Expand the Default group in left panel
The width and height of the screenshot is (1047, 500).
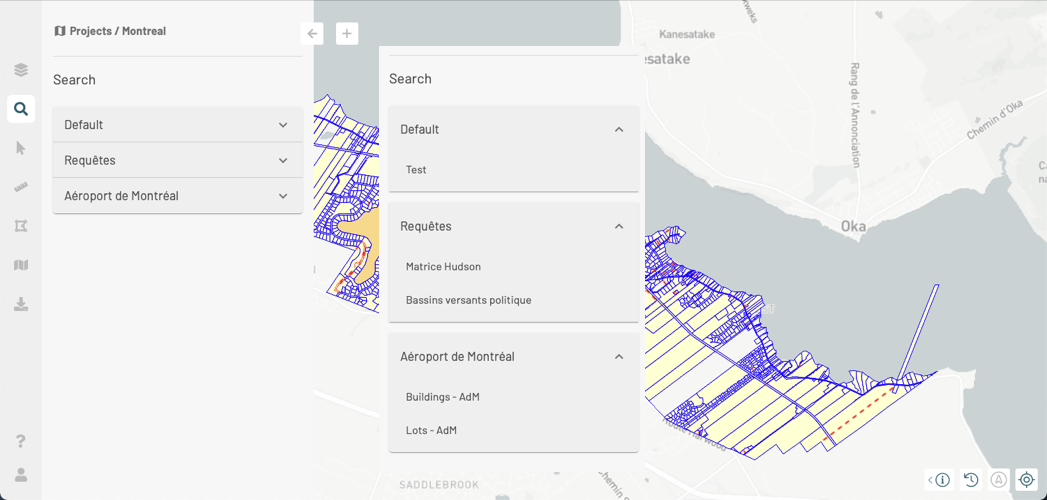coord(177,125)
